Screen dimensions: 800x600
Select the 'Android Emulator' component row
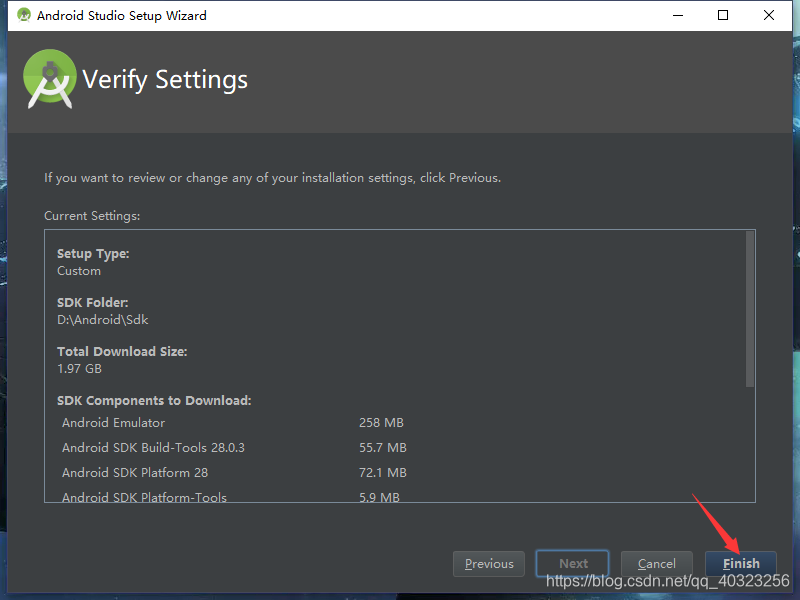[235, 422]
